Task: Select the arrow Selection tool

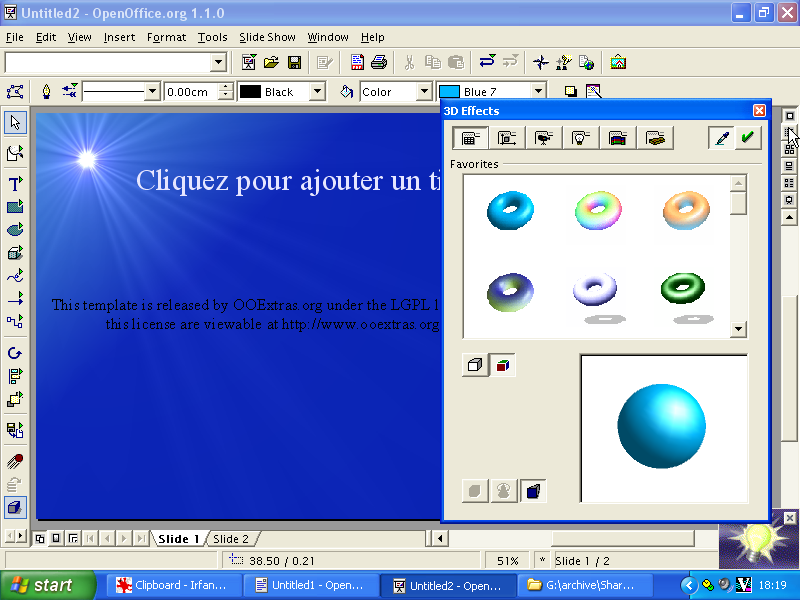Action: (x=15, y=123)
